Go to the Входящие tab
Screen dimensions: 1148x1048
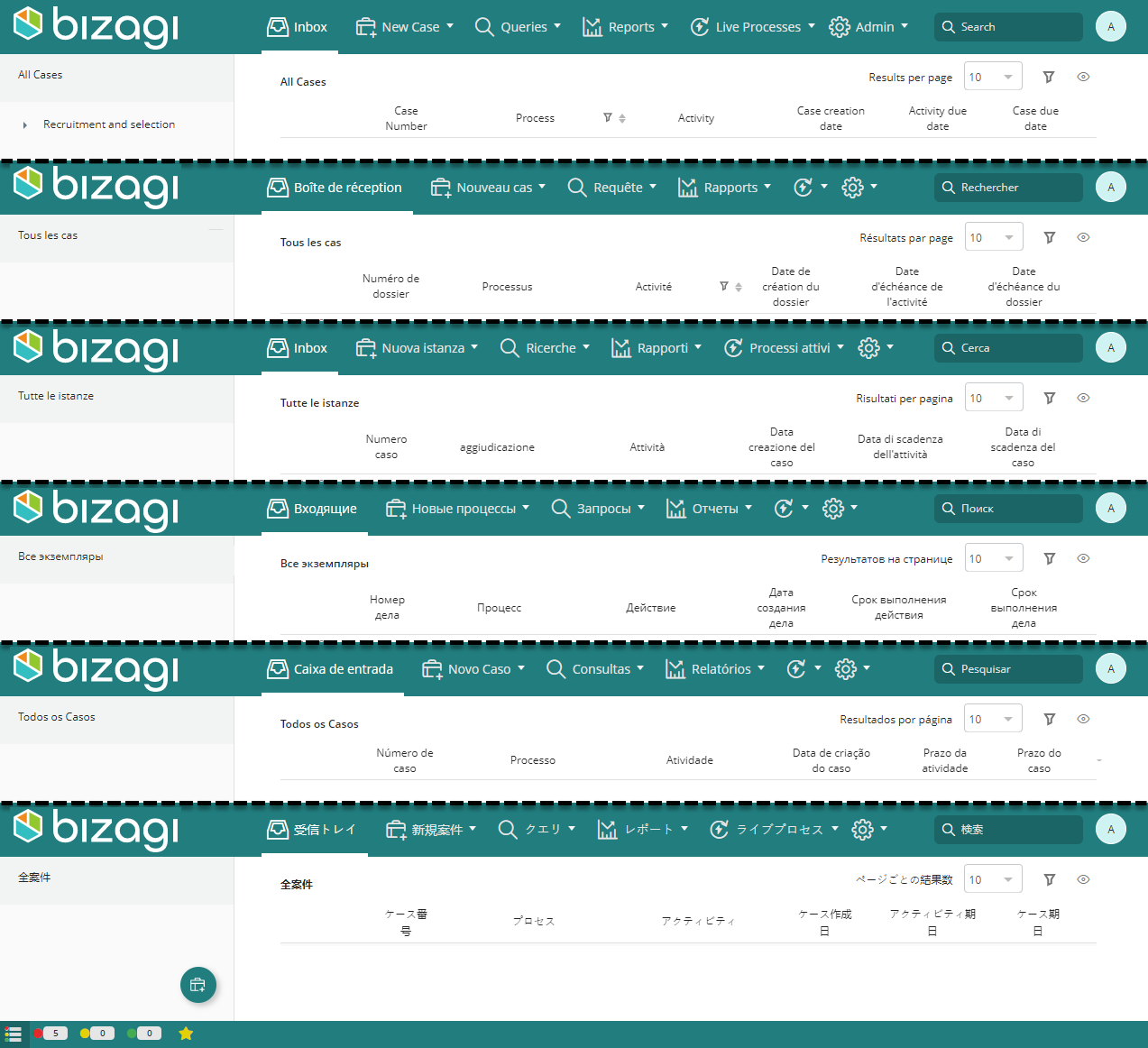pyautogui.click(x=315, y=509)
